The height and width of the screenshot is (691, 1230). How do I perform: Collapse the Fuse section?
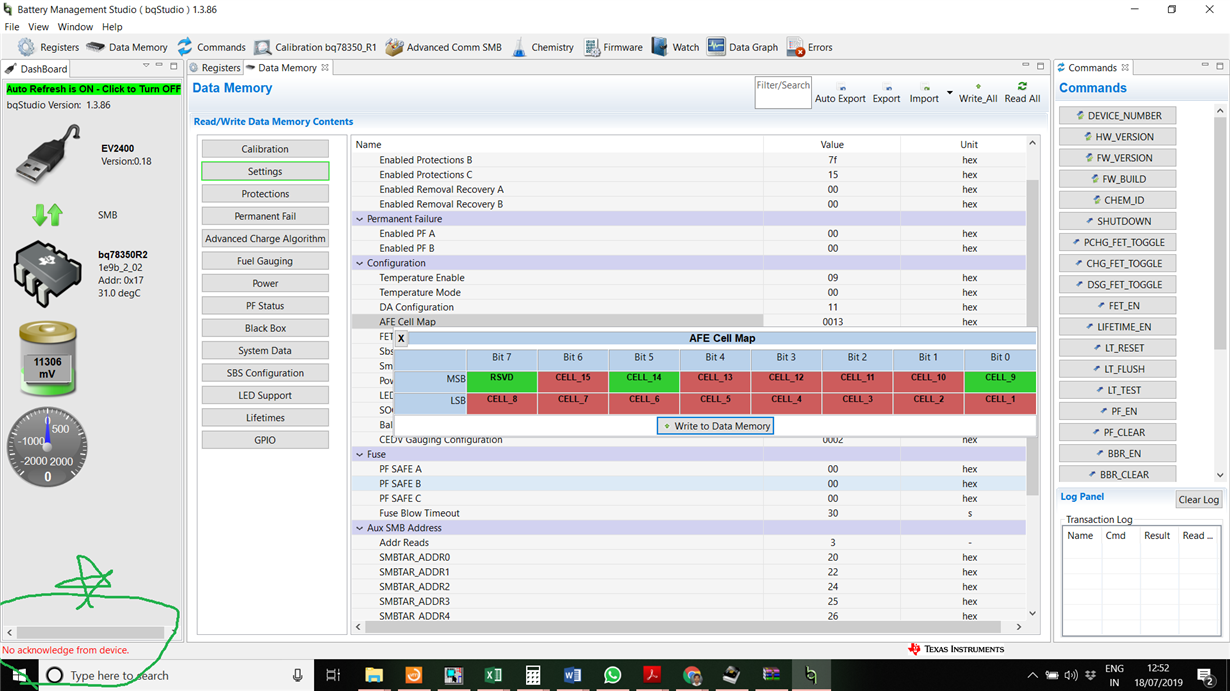(360, 454)
